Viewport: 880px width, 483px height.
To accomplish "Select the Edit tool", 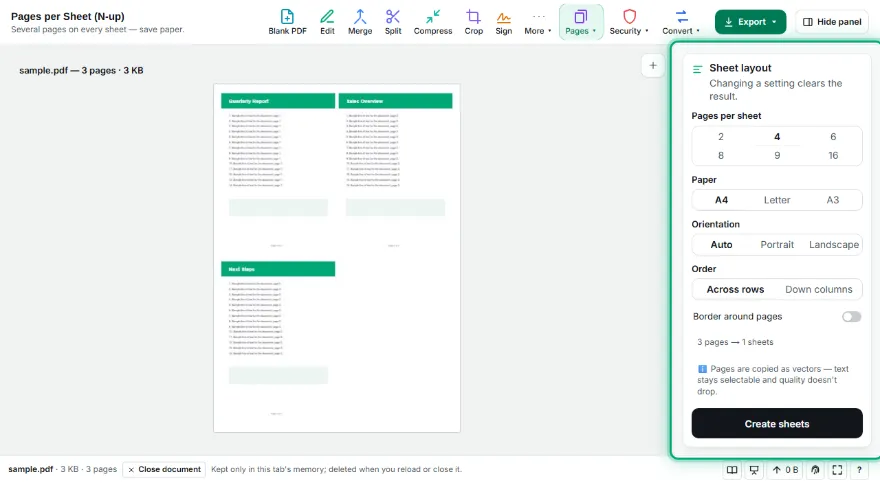I will (x=327, y=22).
